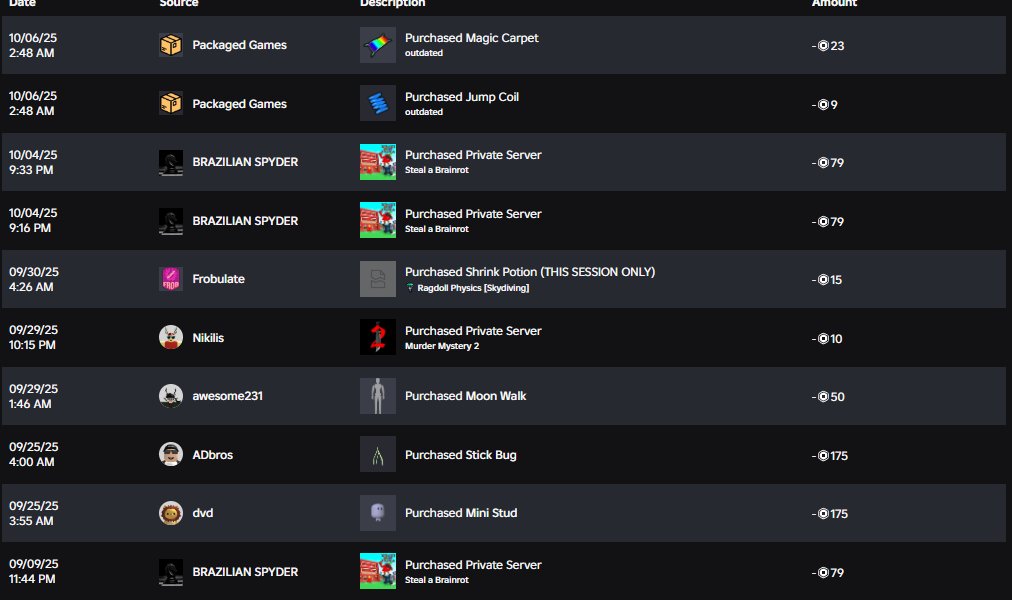Select date 09/09/25 11:44 PM

point(34,571)
